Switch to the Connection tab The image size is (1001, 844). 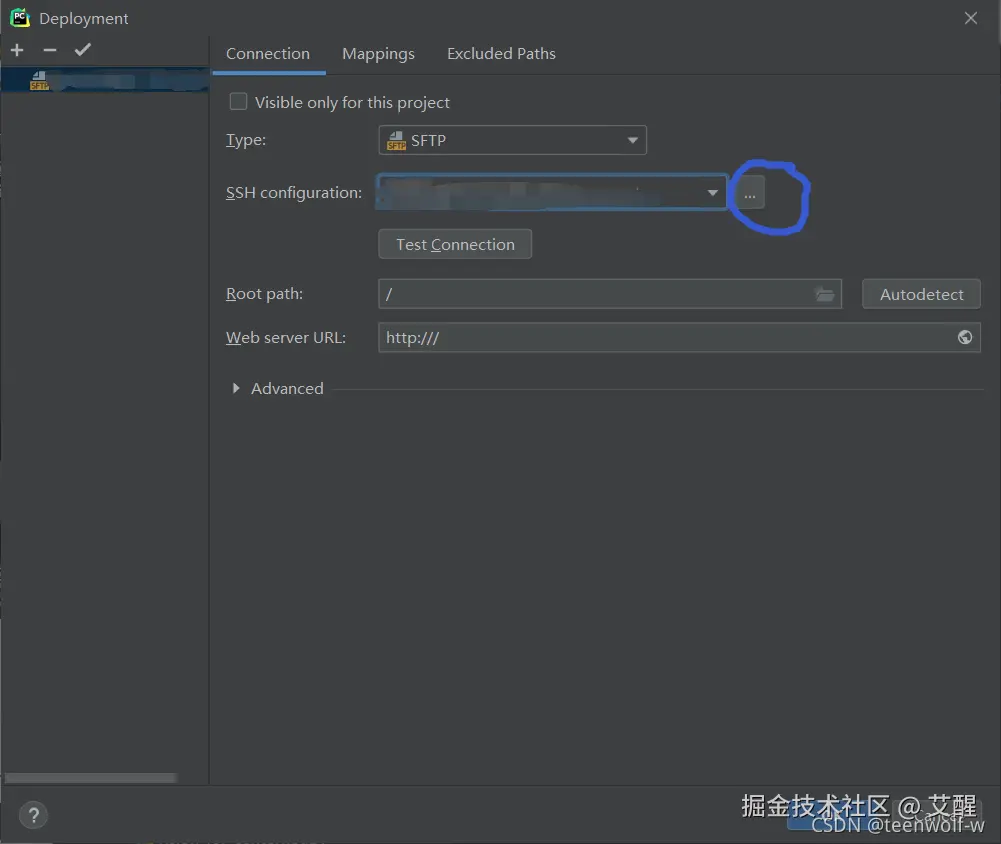coord(268,54)
